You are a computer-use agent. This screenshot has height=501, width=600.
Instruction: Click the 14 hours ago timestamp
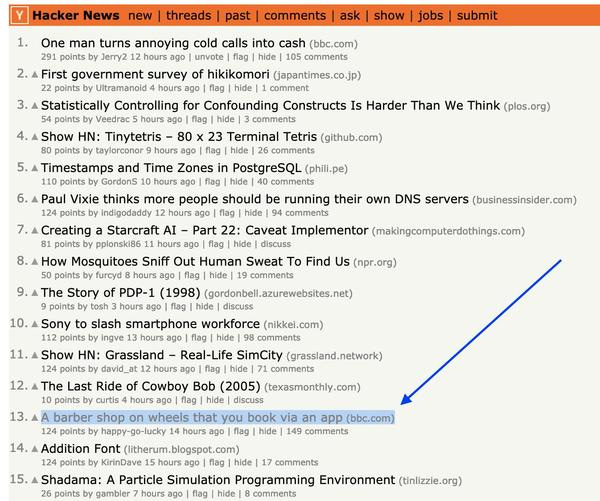point(196,431)
